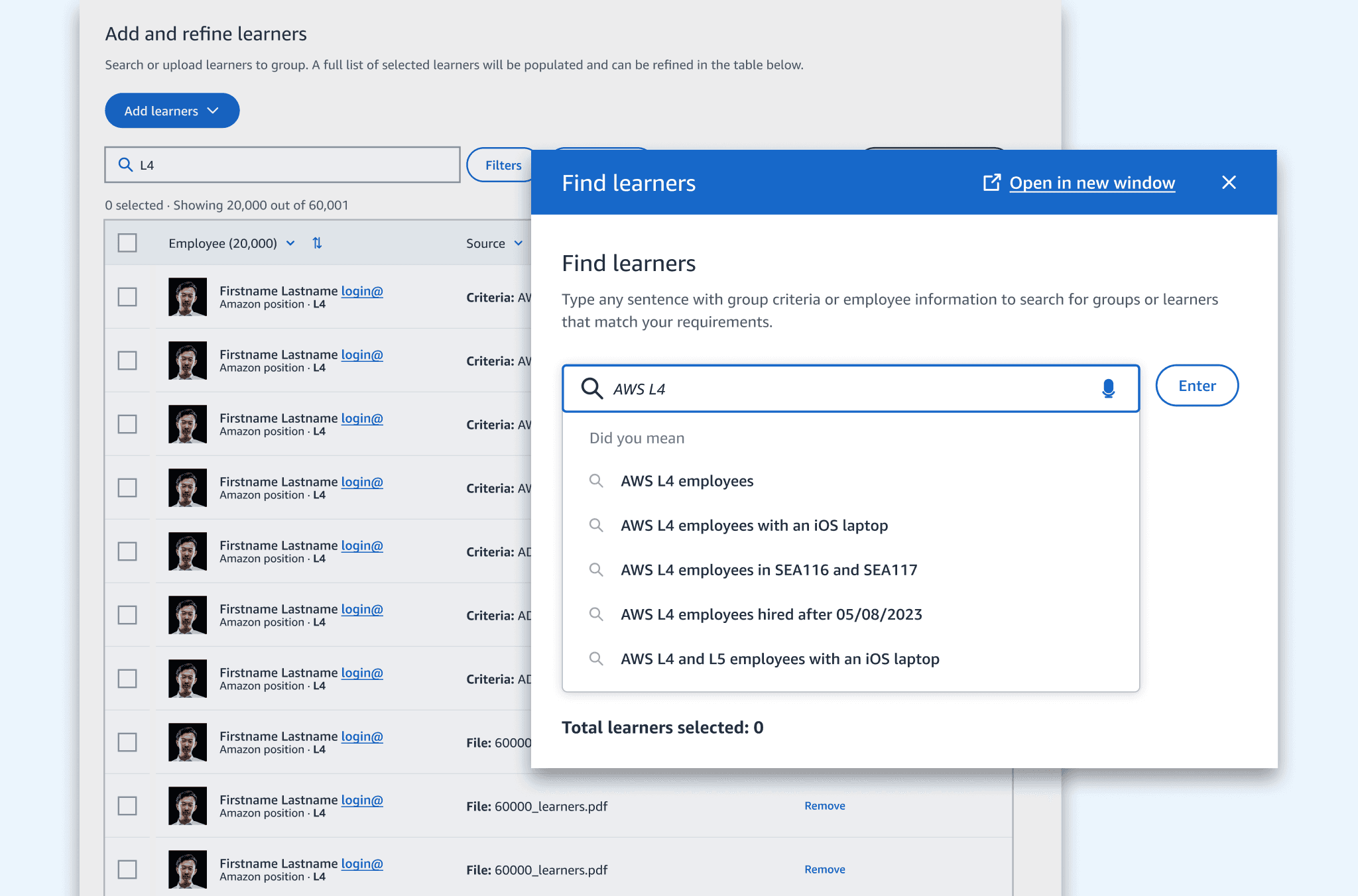The height and width of the screenshot is (896, 1358).
Task: Expand the Source column dropdown
Action: pos(518,243)
